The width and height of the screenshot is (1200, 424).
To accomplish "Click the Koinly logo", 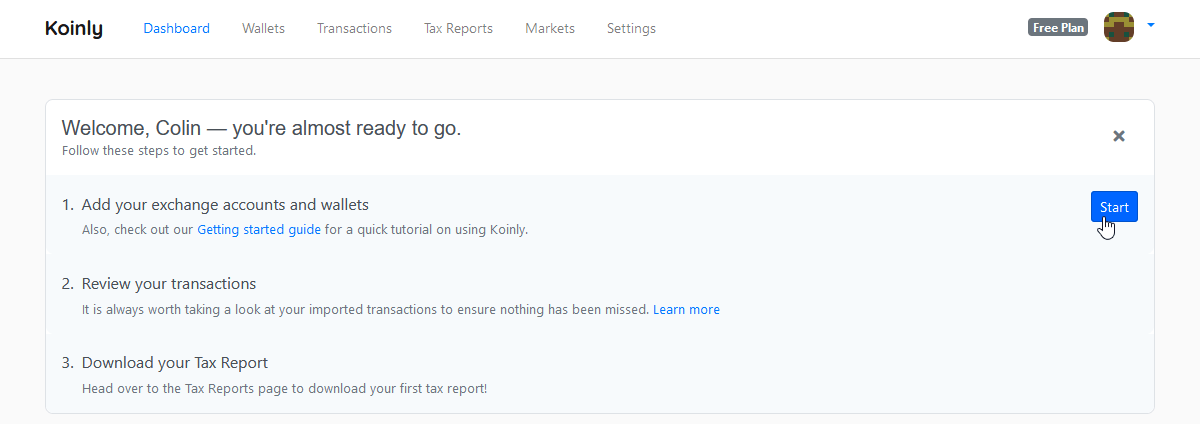I will point(74,29).
